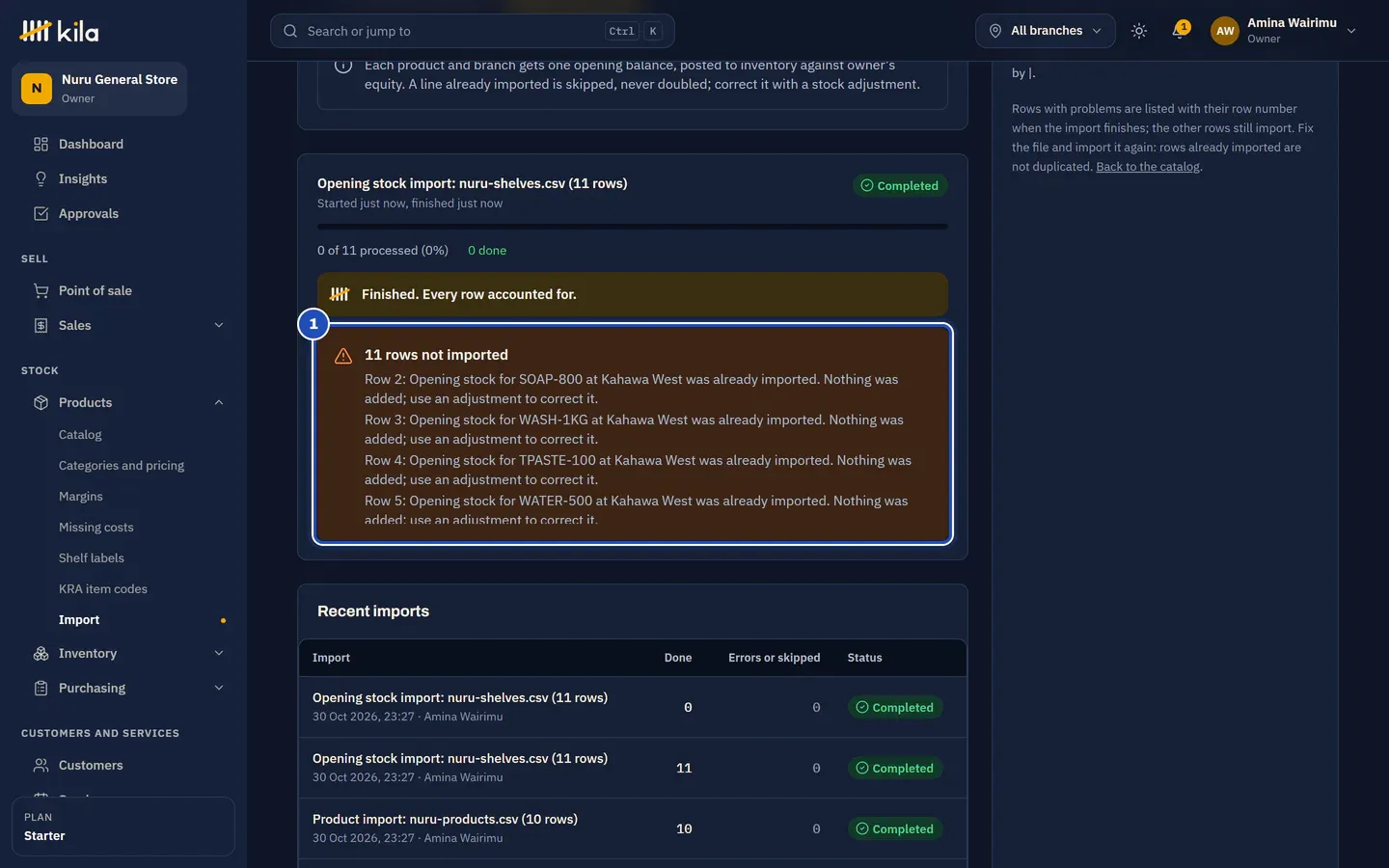1389x868 pixels.
Task: Click the Done value 11 in the table
Action: point(684,769)
